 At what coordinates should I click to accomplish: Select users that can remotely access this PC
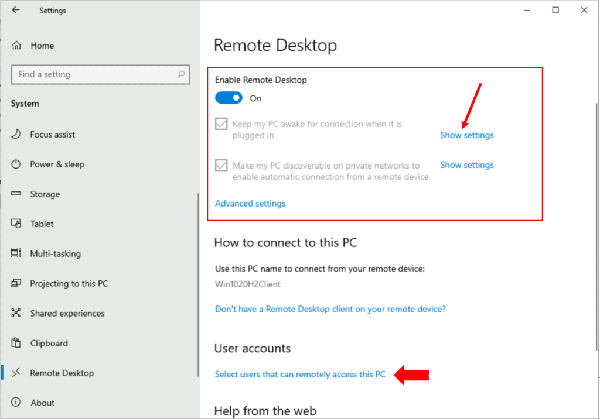click(x=300, y=375)
